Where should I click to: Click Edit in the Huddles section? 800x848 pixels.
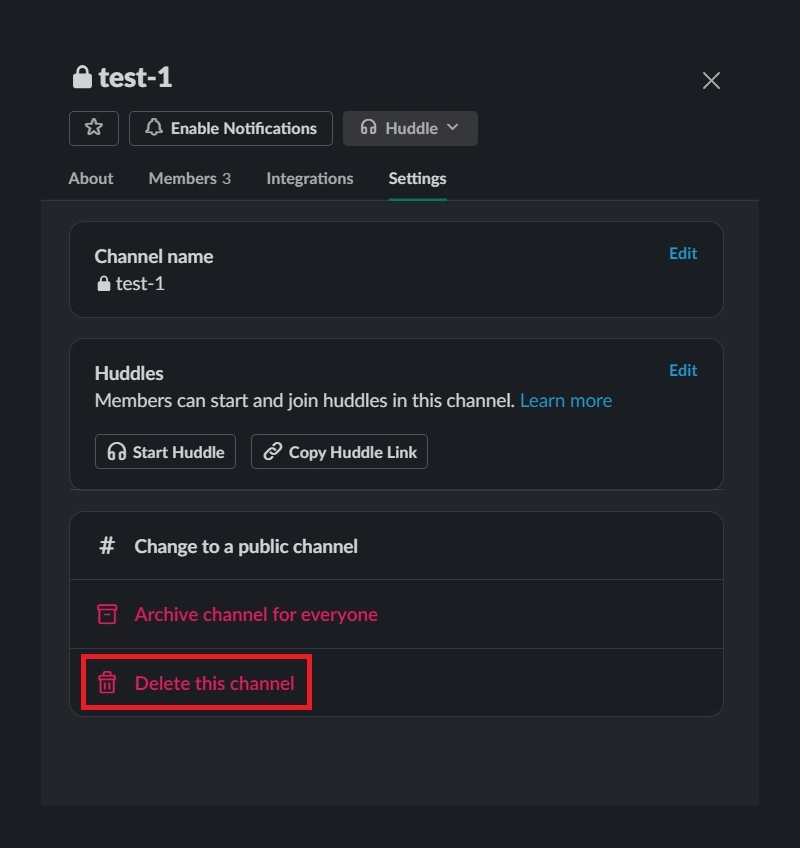pyautogui.click(x=683, y=371)
